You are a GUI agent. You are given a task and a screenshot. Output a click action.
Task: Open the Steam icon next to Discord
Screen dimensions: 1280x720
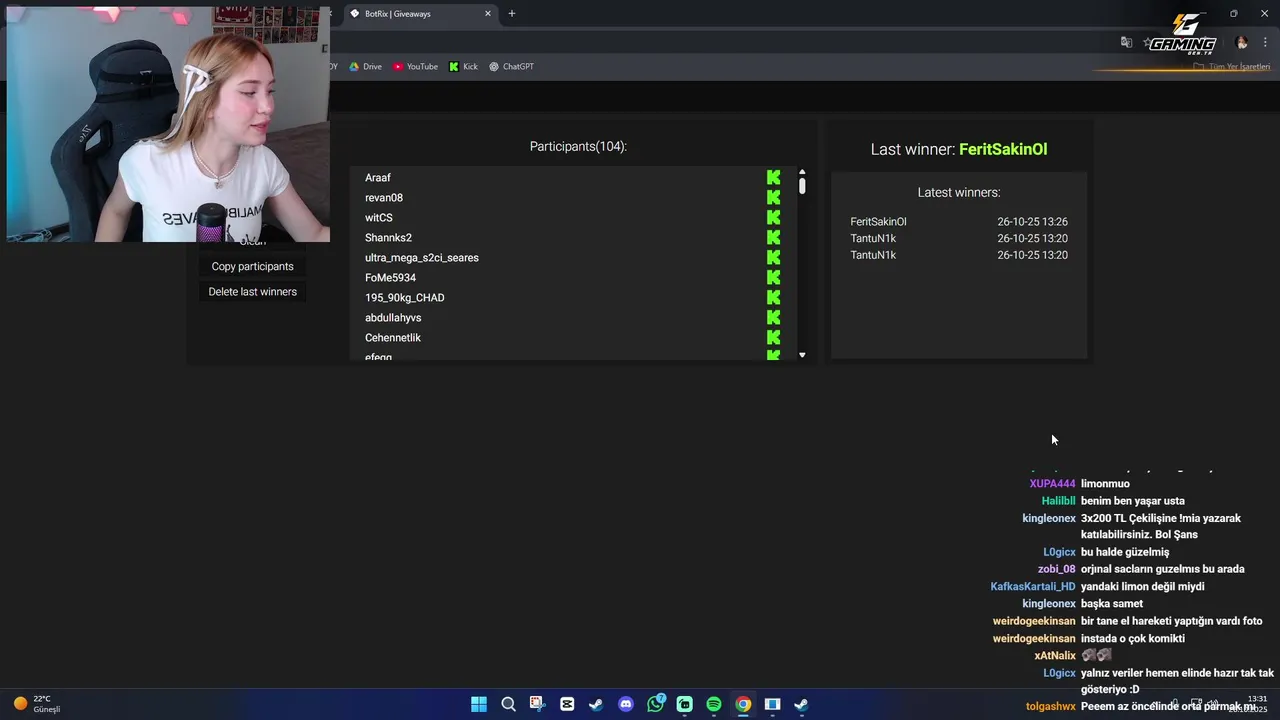point(596,704)
